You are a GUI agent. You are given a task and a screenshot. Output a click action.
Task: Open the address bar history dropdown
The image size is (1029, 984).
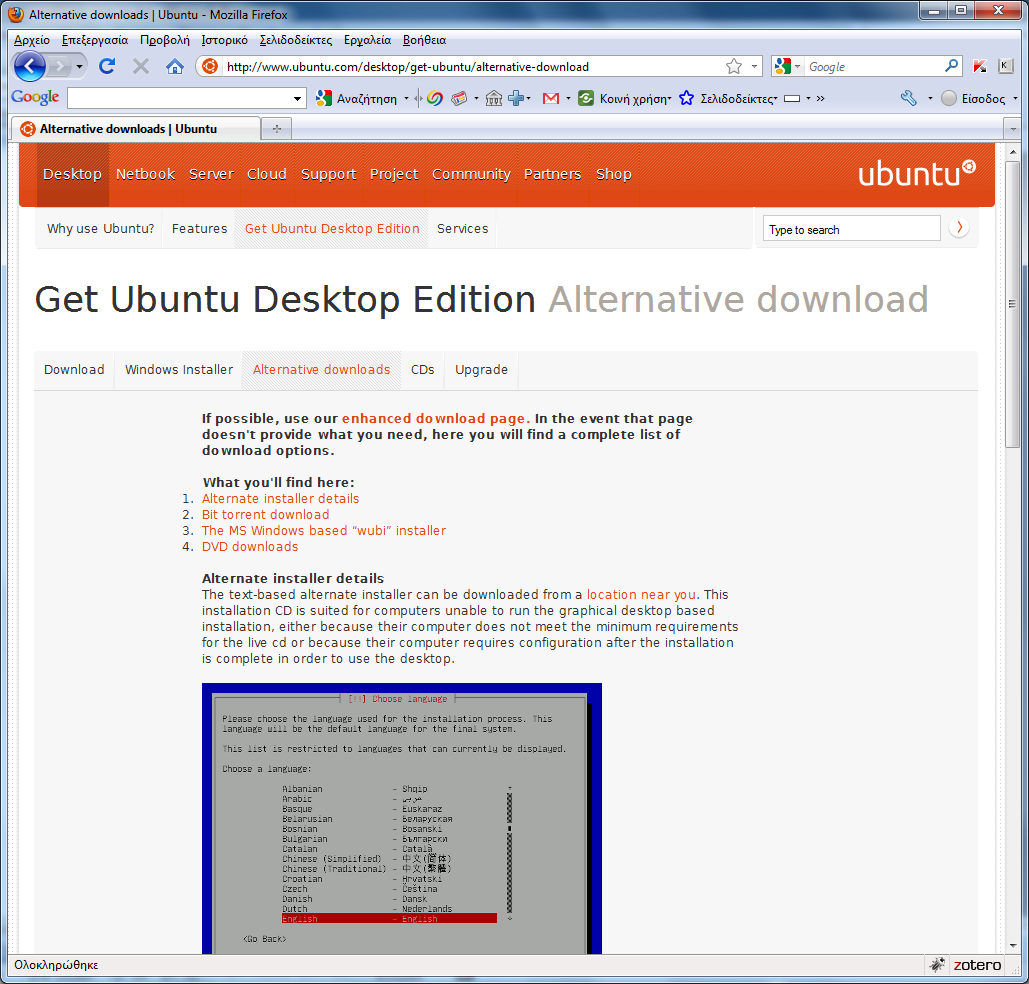coord(754,66)
